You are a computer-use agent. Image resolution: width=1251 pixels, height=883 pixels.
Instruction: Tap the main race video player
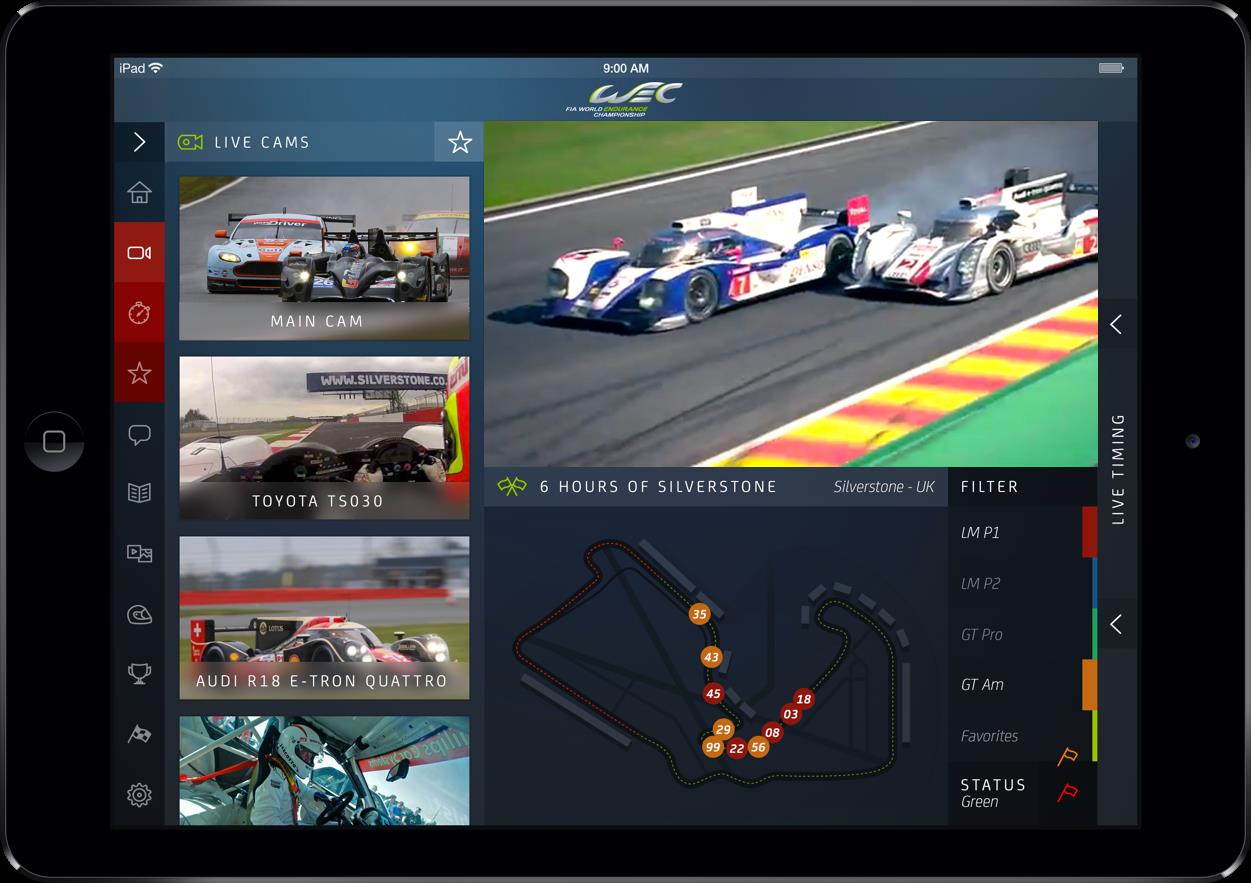[790, 294]
